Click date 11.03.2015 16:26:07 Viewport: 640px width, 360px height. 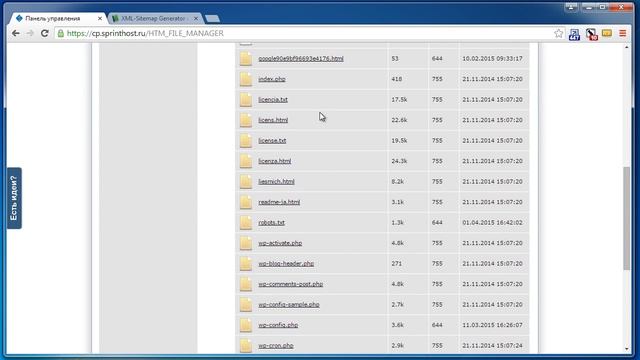[x=492, y=325]
